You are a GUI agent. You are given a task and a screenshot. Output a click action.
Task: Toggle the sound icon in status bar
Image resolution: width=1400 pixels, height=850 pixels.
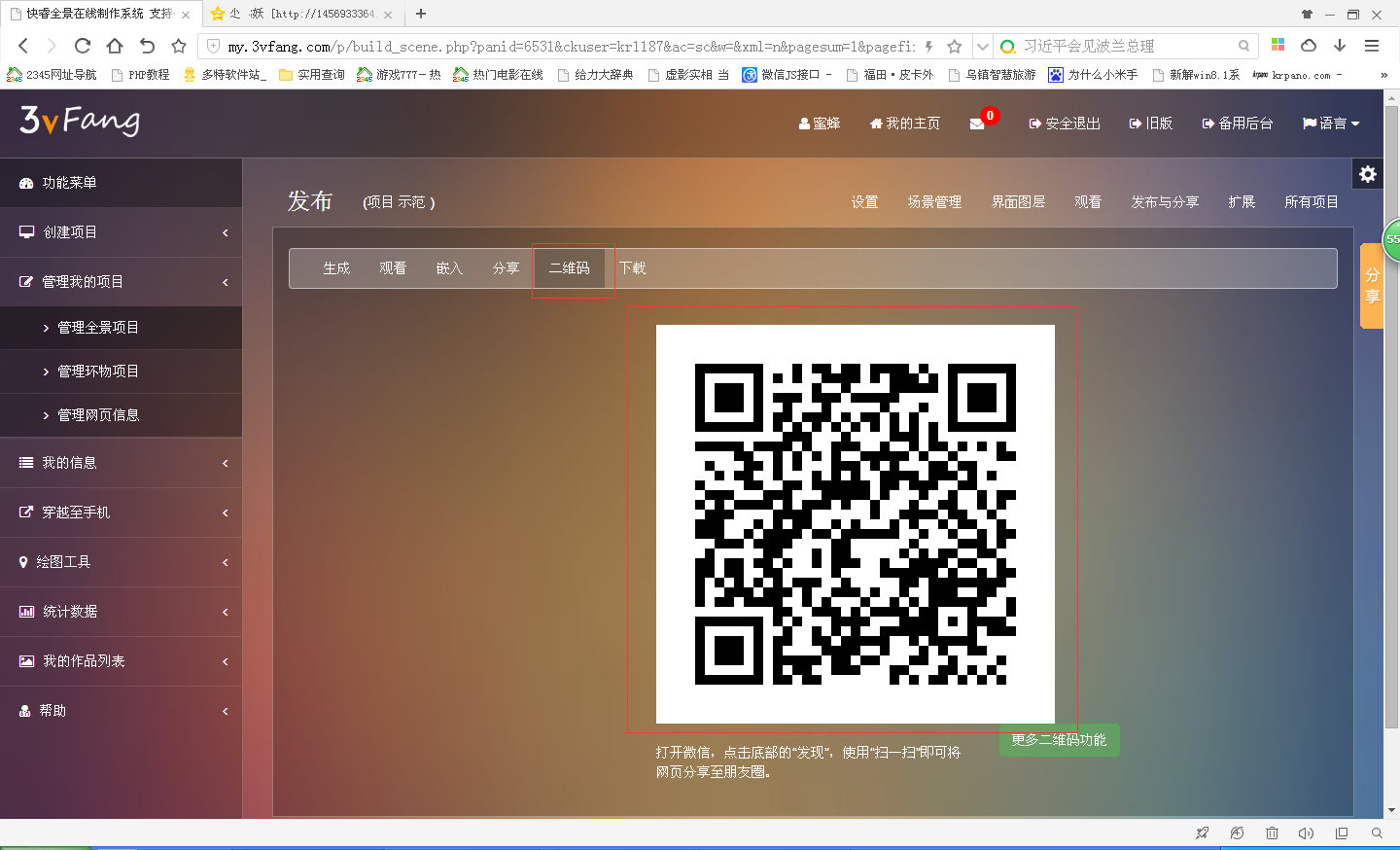1306,833
